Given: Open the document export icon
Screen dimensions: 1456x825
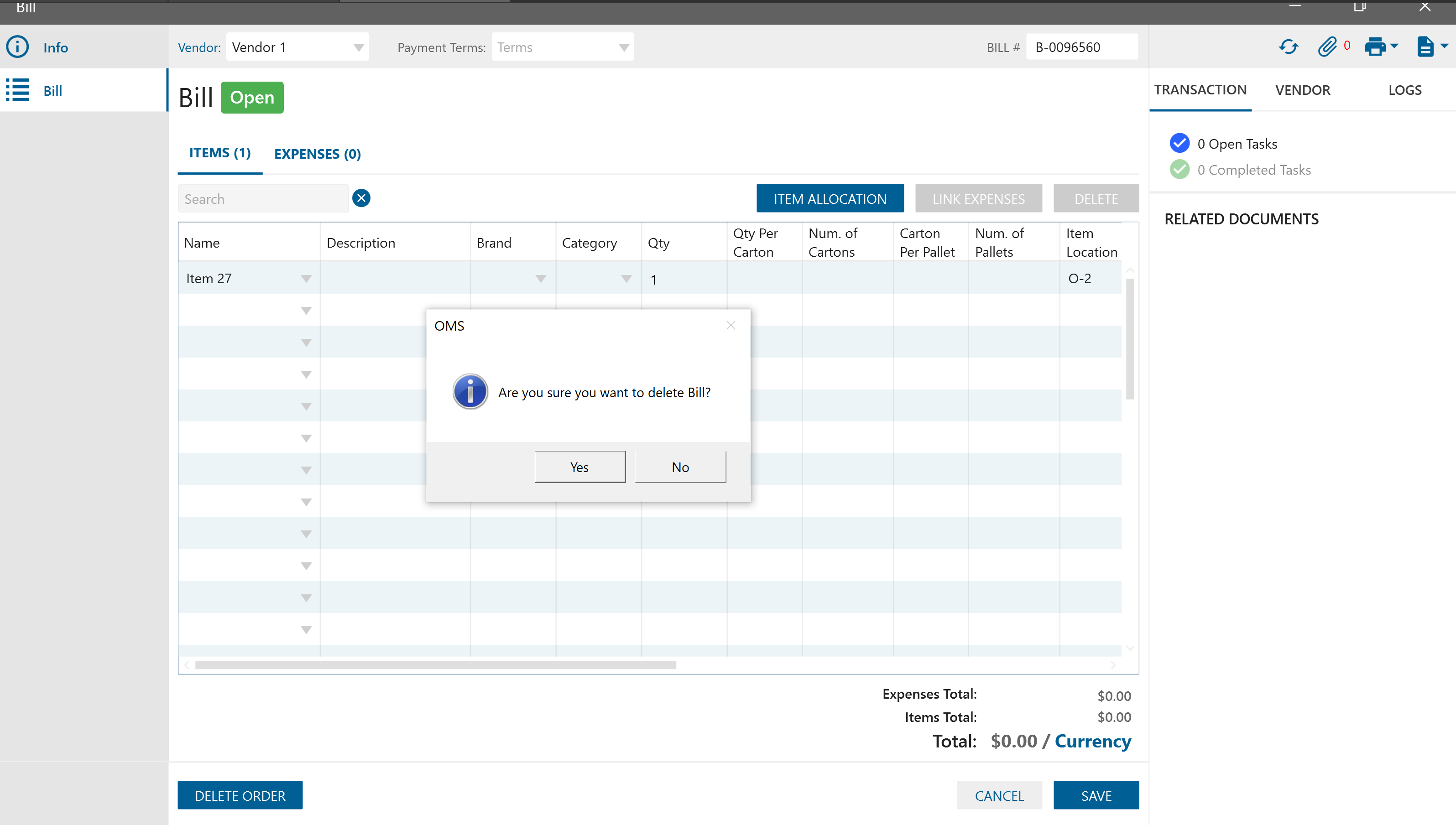Looking at the screenshot, I should [x=1425, y=47].
